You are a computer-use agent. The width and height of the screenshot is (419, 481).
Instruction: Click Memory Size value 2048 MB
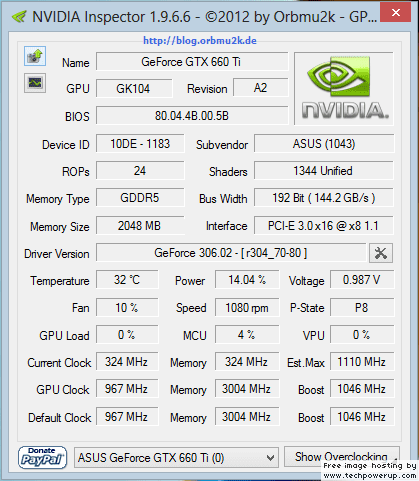tap(140, 226)
